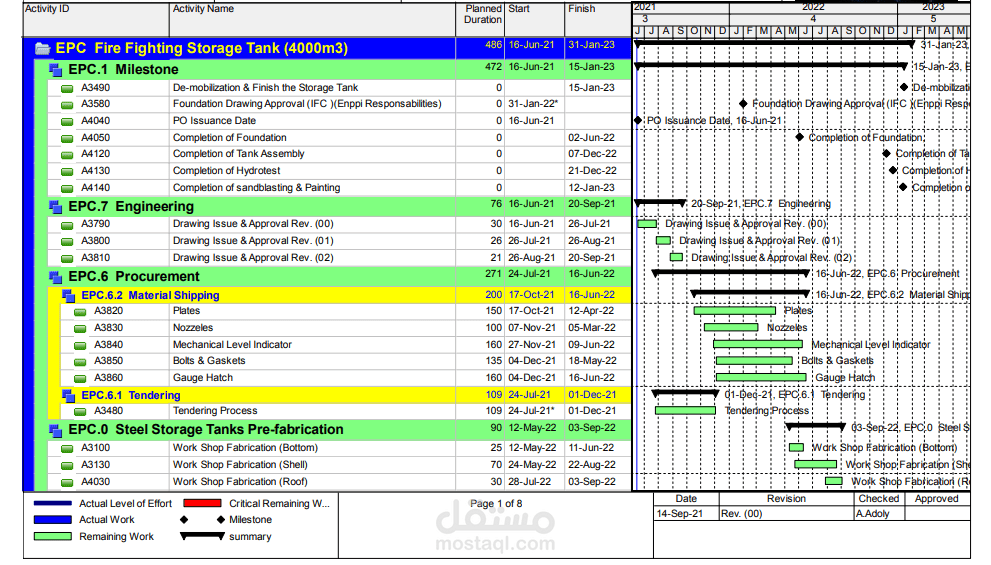Click the activity icon for A3830
The width and height of the screenshot is (991, 565).
coord(80,329)
